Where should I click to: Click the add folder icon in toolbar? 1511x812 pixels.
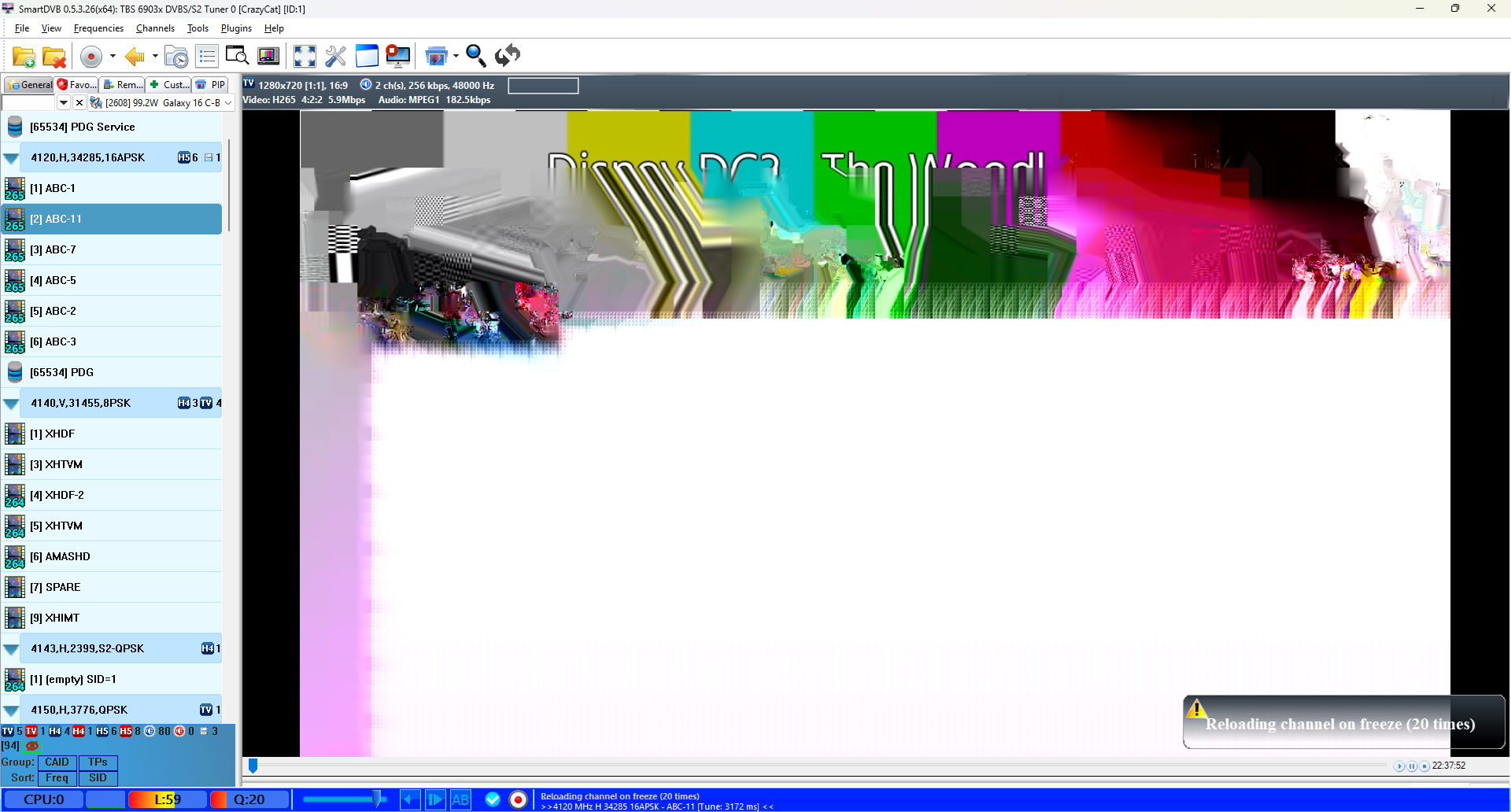(24, 57)
